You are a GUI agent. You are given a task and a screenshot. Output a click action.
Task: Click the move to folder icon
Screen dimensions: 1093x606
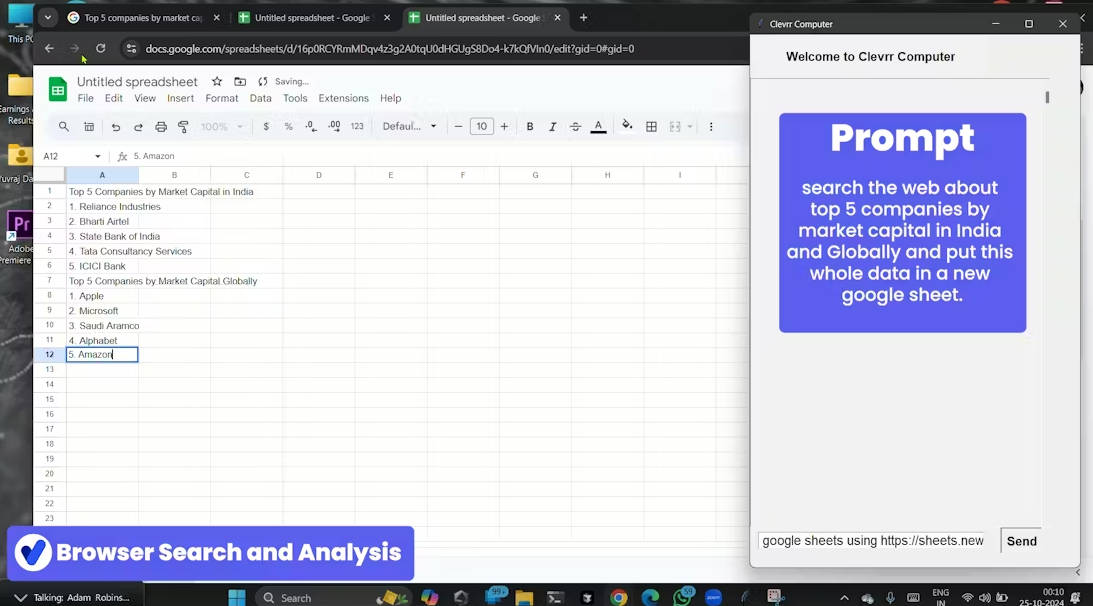[x=240, y=82]
